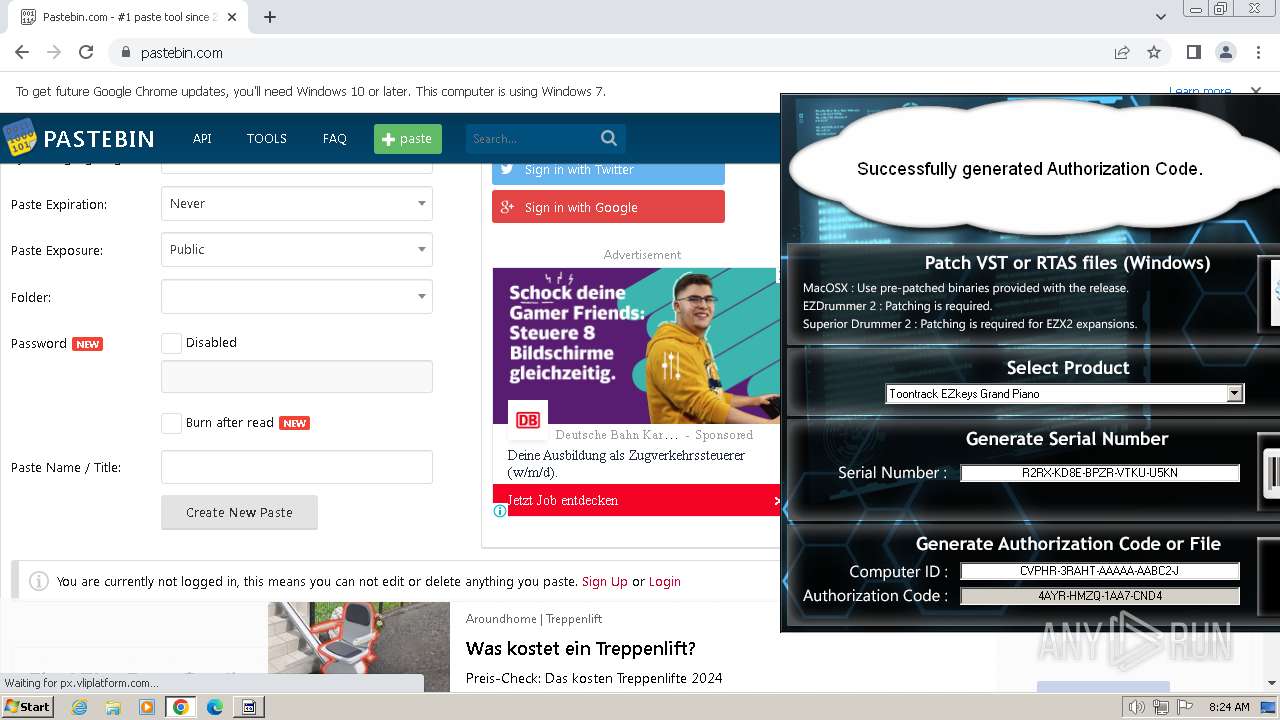Enable Burn after read checkbox
This screenshot has width=1280, height=720.
pos(172,423)
